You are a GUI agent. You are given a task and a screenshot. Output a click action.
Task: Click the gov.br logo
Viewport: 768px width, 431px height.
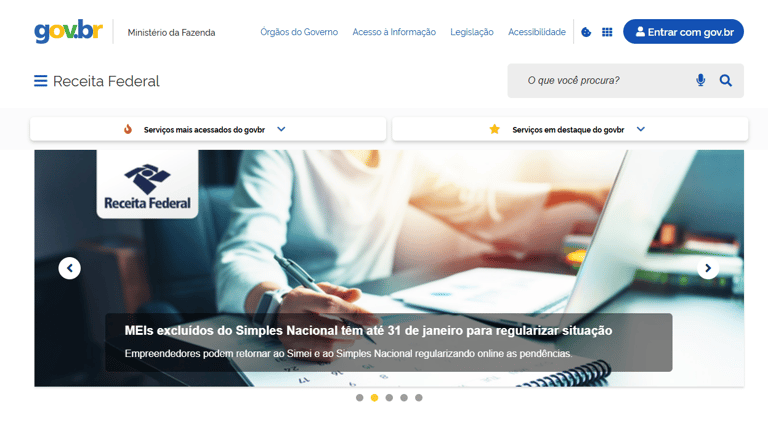point(68,31)
